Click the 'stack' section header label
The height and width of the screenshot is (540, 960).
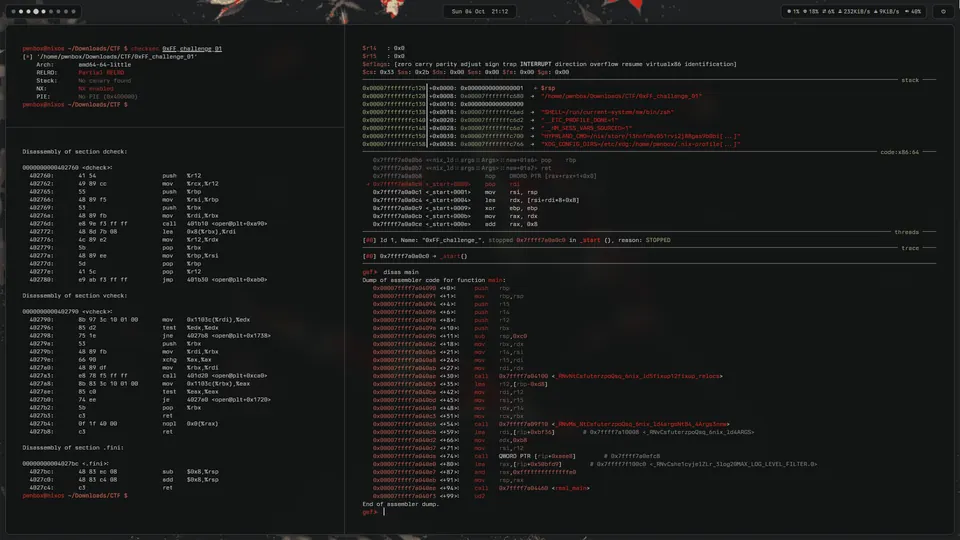coord(910,80)
